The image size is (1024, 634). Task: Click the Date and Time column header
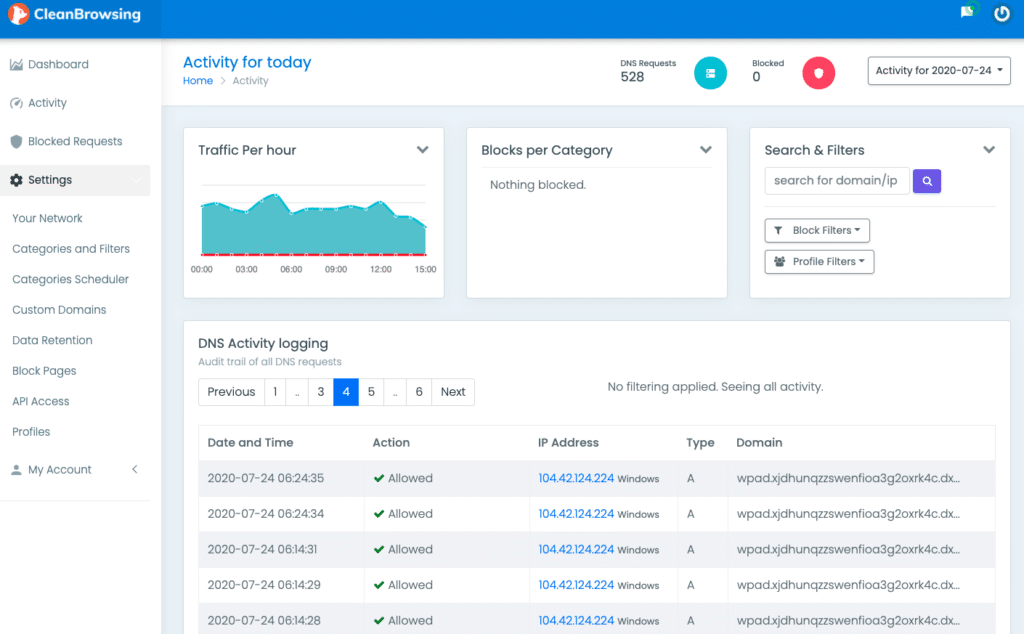coord(250,443)
